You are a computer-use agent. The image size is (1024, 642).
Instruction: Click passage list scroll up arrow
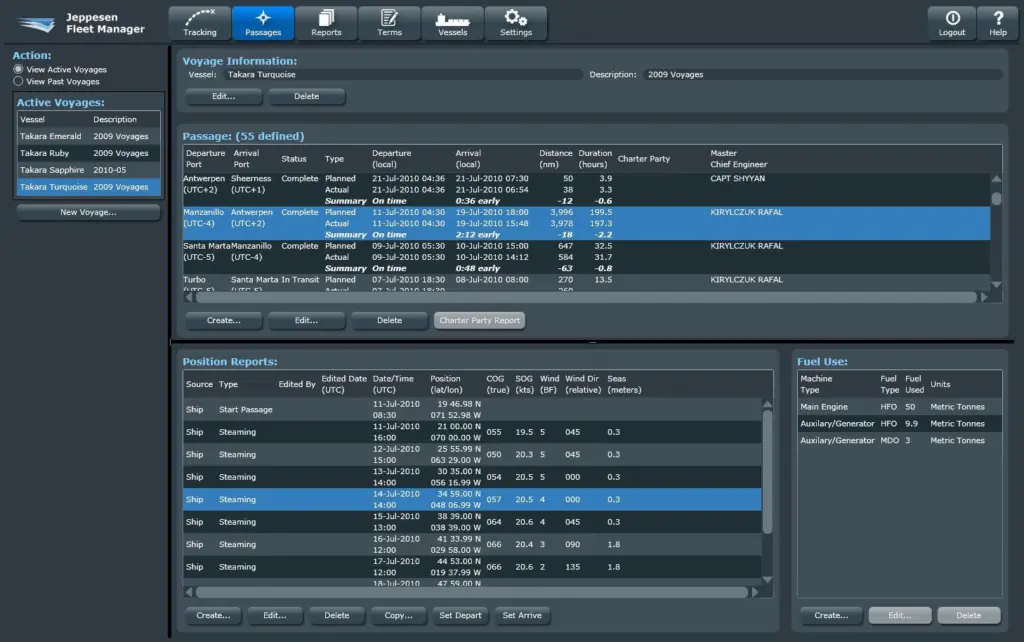(996, 178)
